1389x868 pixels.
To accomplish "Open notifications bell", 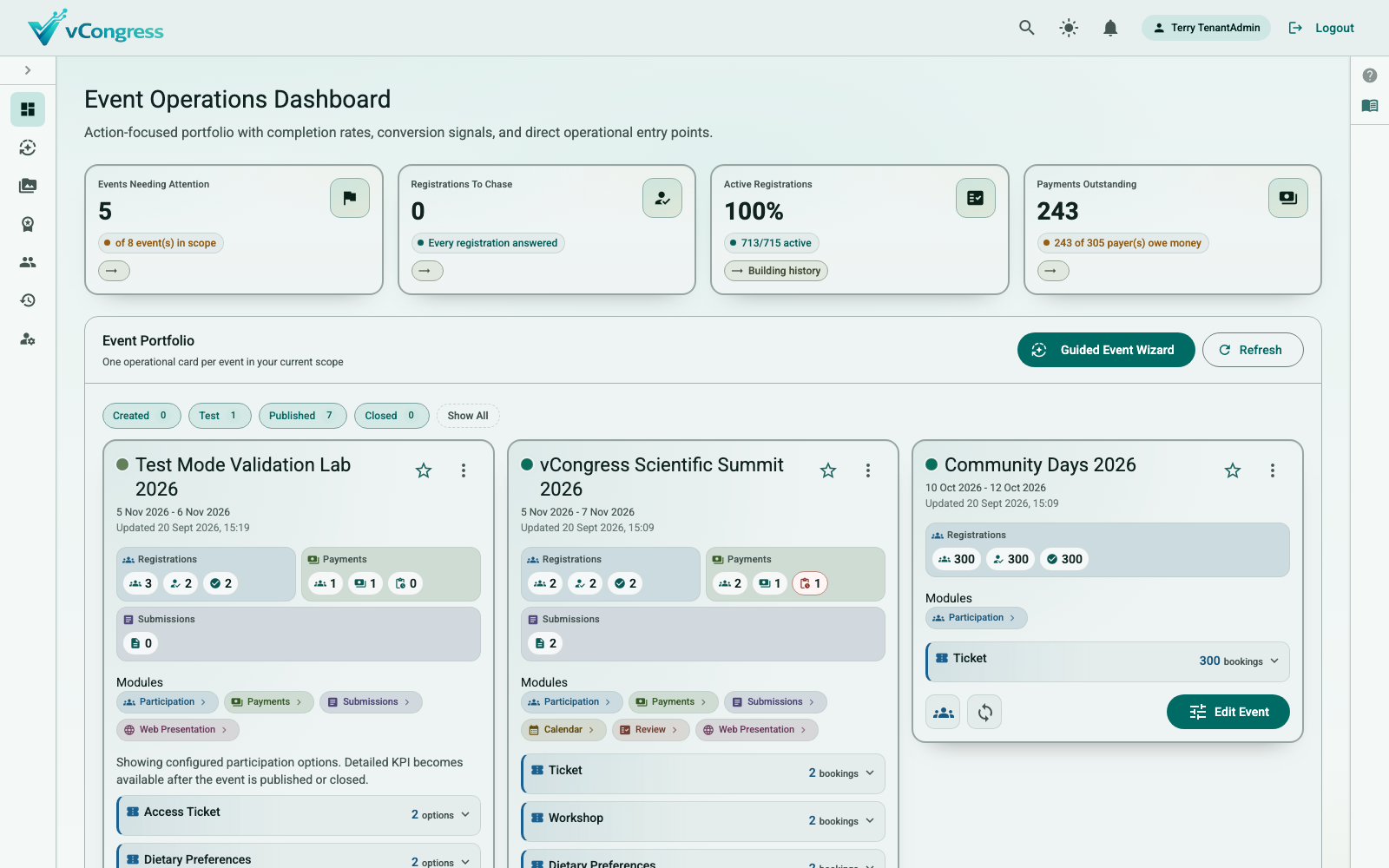I will (1110, 28).
